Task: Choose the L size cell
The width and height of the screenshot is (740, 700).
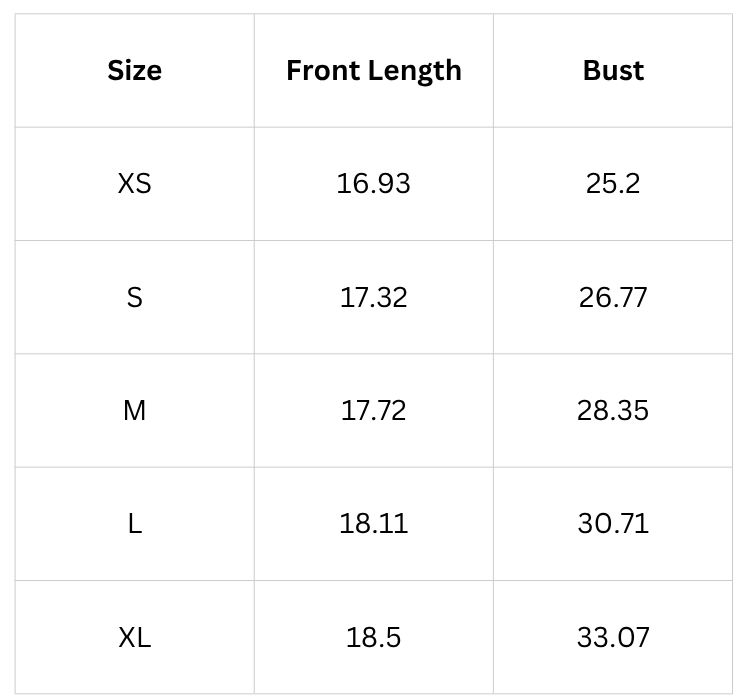Action: (134, 524)
